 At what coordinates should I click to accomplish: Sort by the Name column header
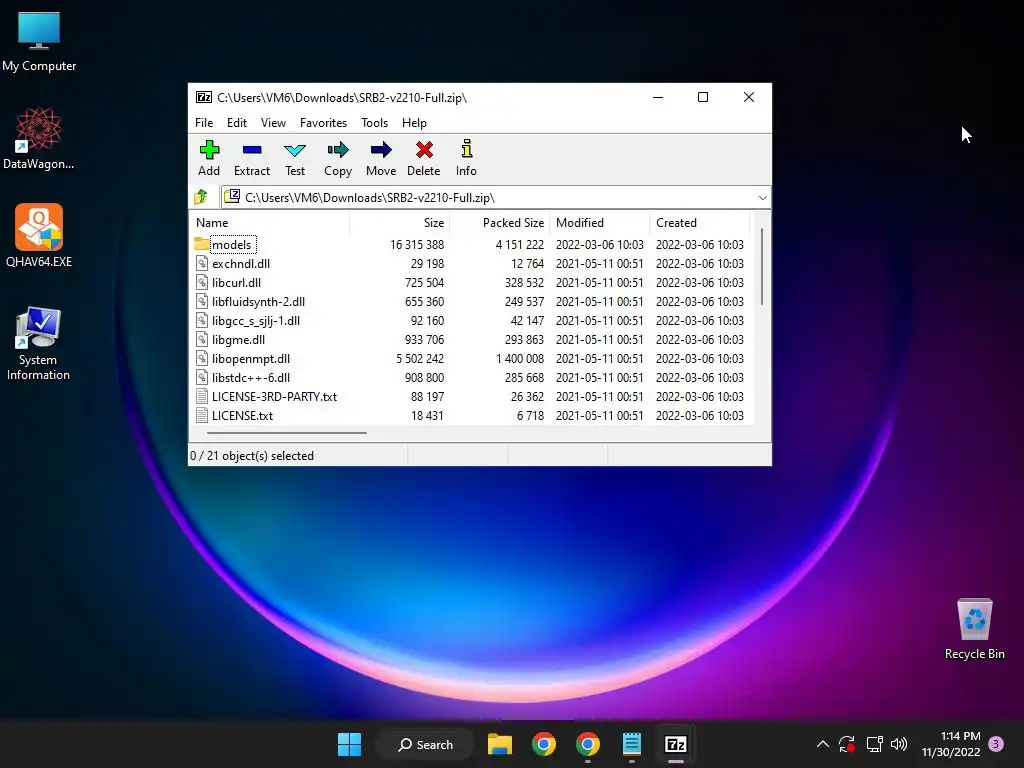click(270, 223)
